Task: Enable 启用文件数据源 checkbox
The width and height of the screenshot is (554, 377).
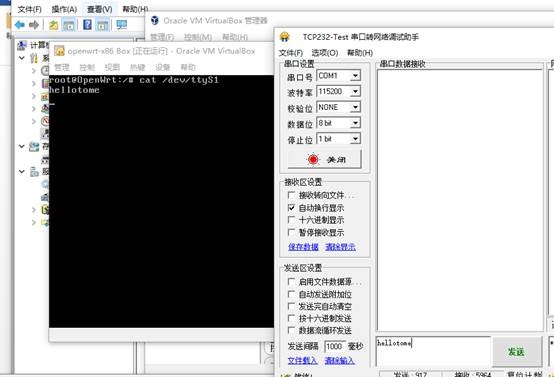Action: [291, 282]
